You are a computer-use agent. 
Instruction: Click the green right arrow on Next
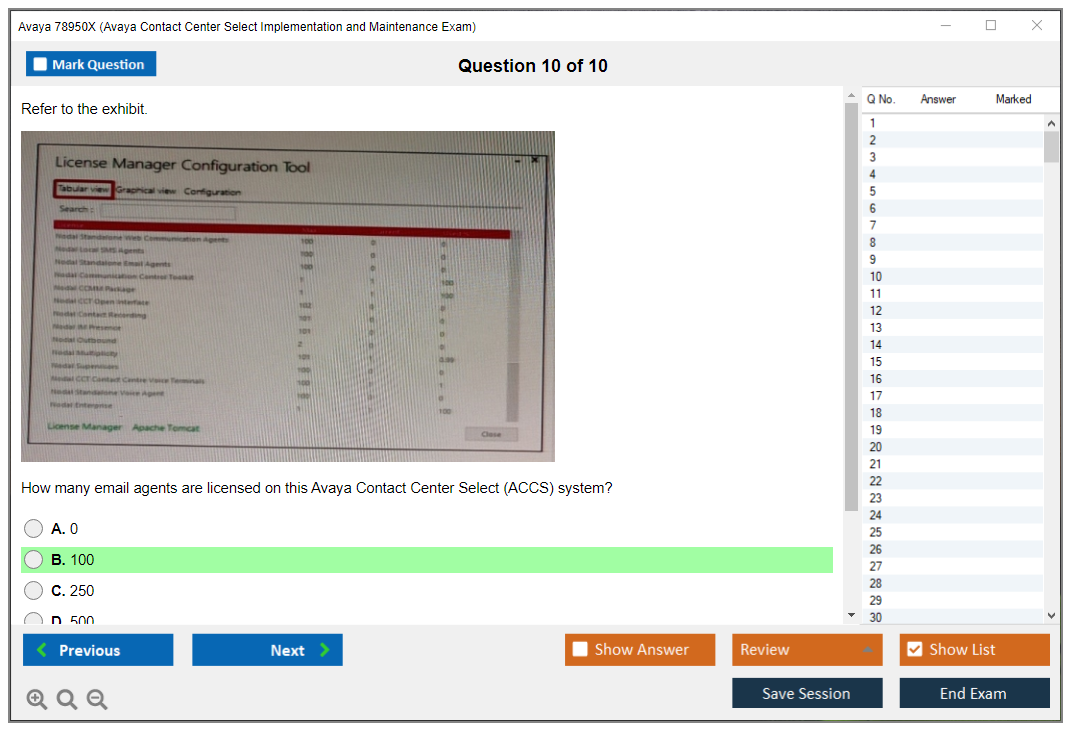pyautogui.click(x=324, y=650)
